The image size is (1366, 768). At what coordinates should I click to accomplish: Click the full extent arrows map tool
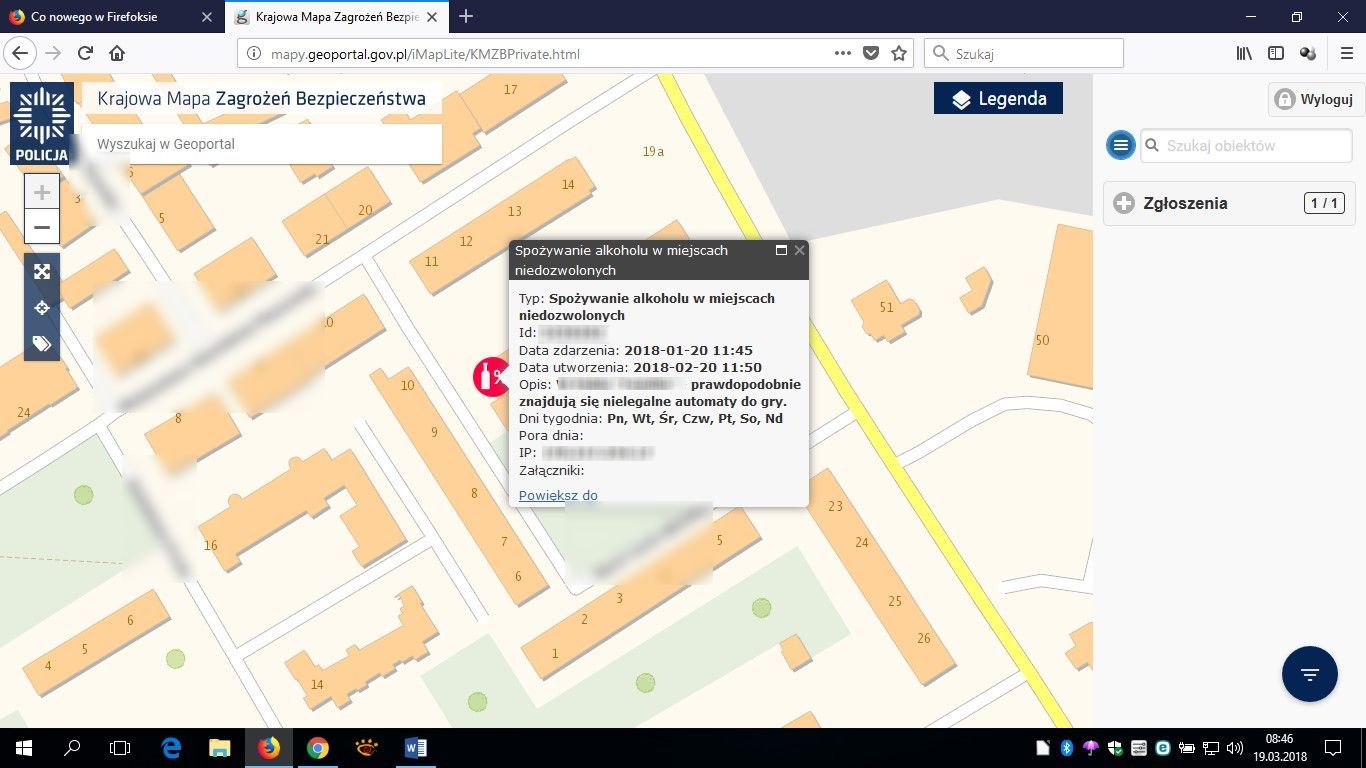coord(42,271)
